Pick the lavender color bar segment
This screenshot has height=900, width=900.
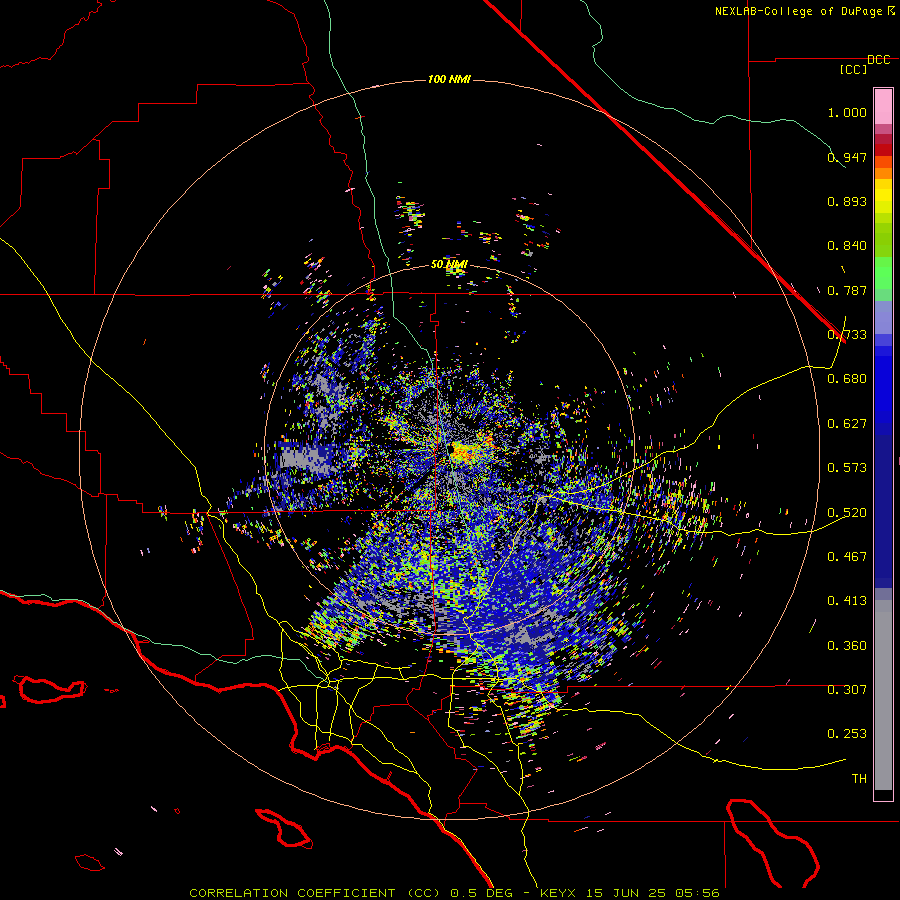point(883,317)
